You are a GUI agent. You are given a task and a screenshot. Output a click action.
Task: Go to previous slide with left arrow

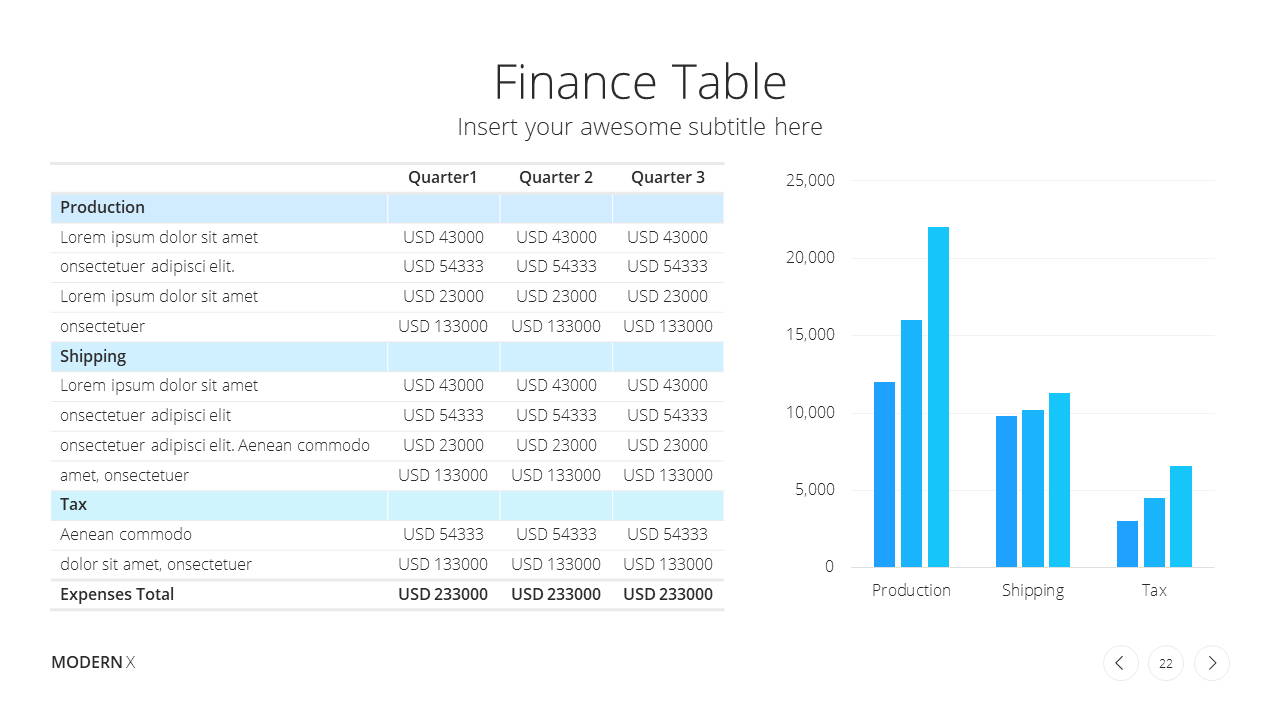click(1120, 663)
